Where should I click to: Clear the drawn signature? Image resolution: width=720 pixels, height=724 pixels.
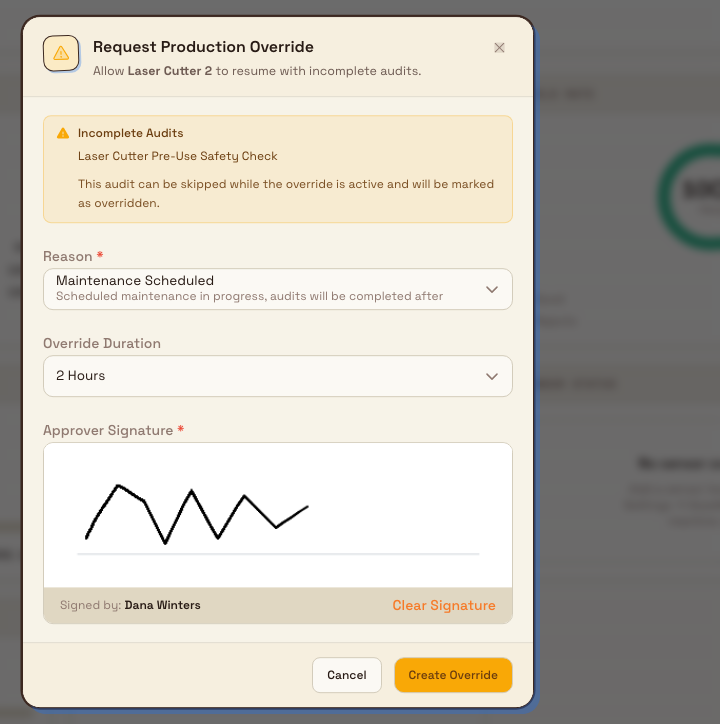pos(443,605)
